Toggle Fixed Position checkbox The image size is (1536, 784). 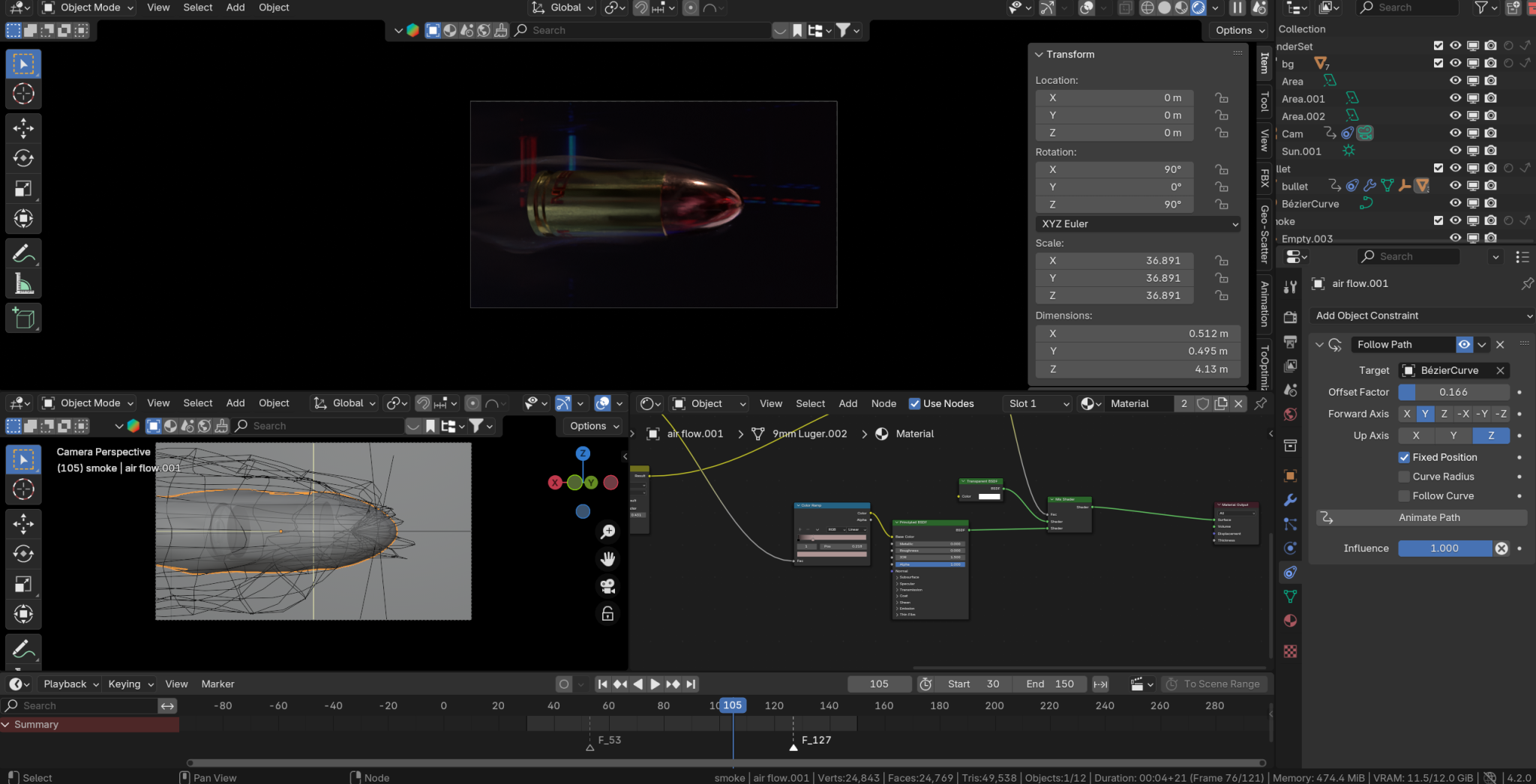1404,457
